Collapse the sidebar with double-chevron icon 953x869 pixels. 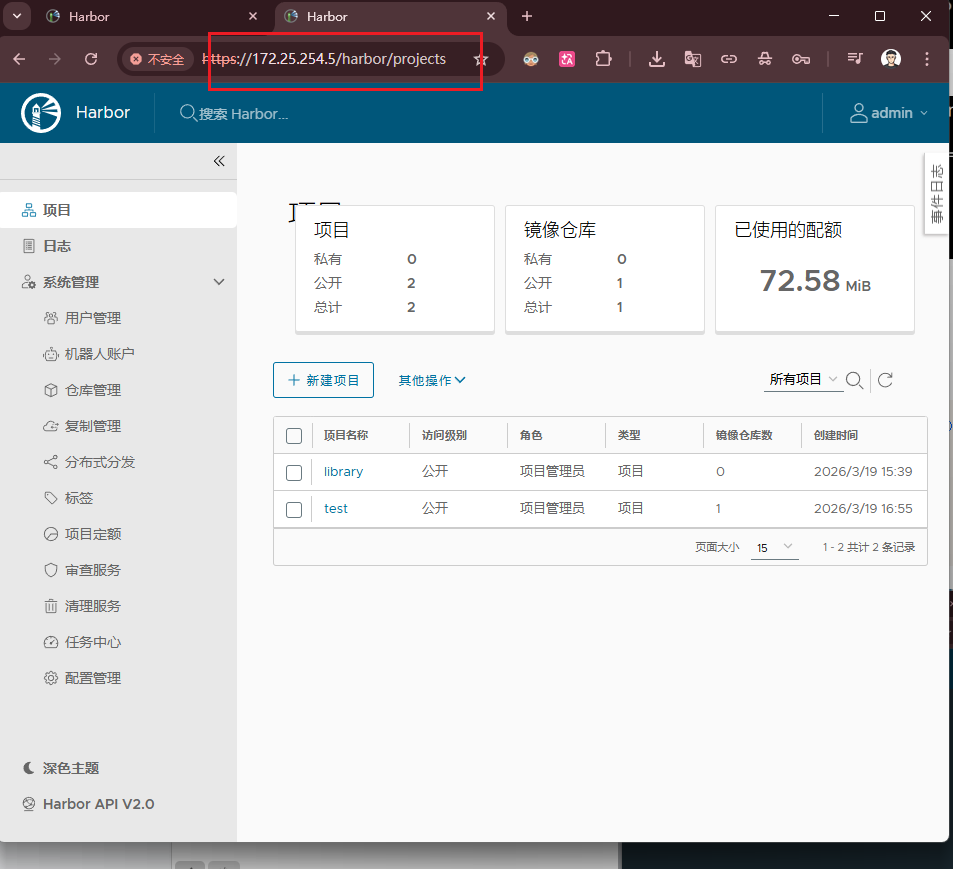[x=219, y=161]
